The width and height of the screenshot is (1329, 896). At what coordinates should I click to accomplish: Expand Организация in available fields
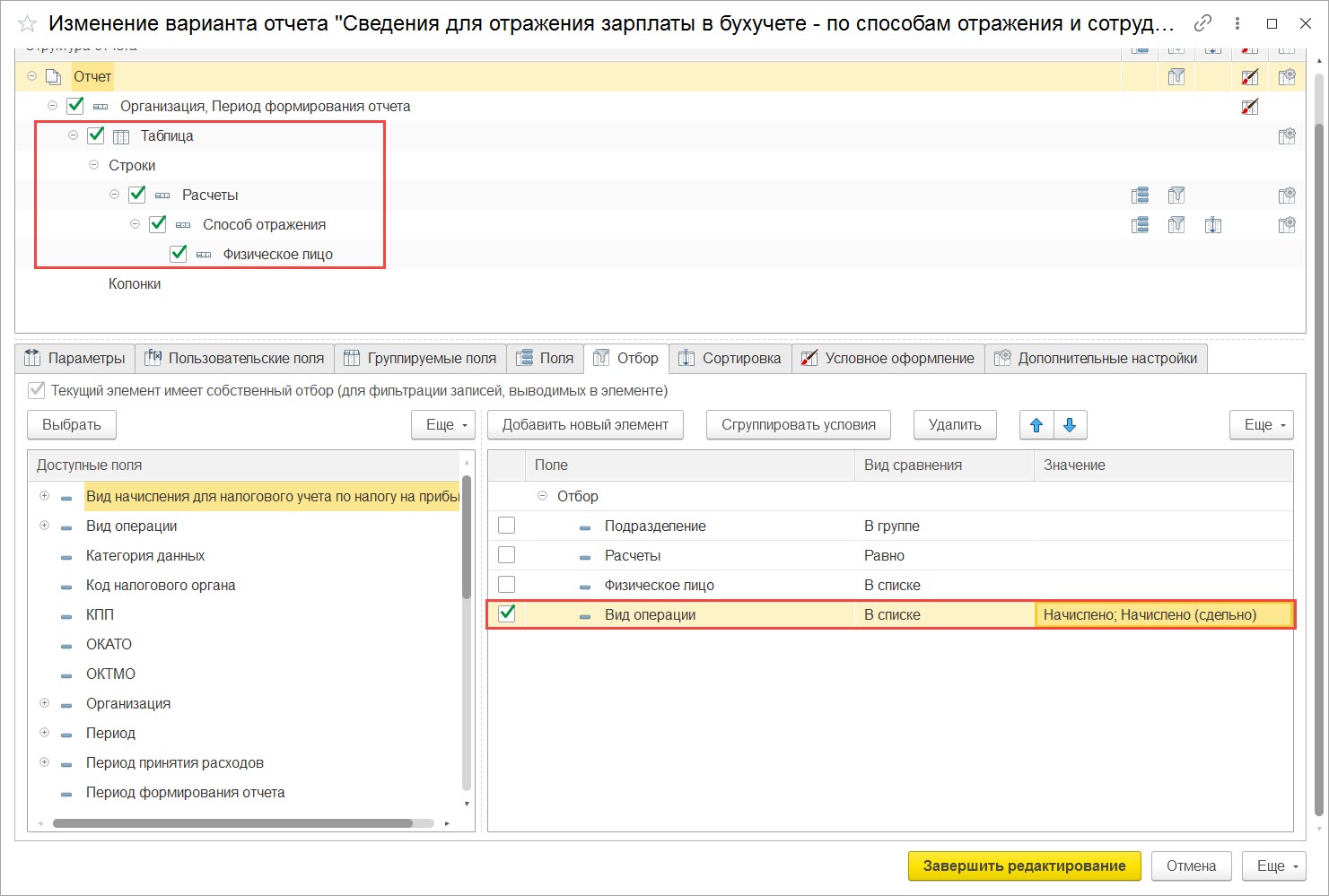point(44,703)
